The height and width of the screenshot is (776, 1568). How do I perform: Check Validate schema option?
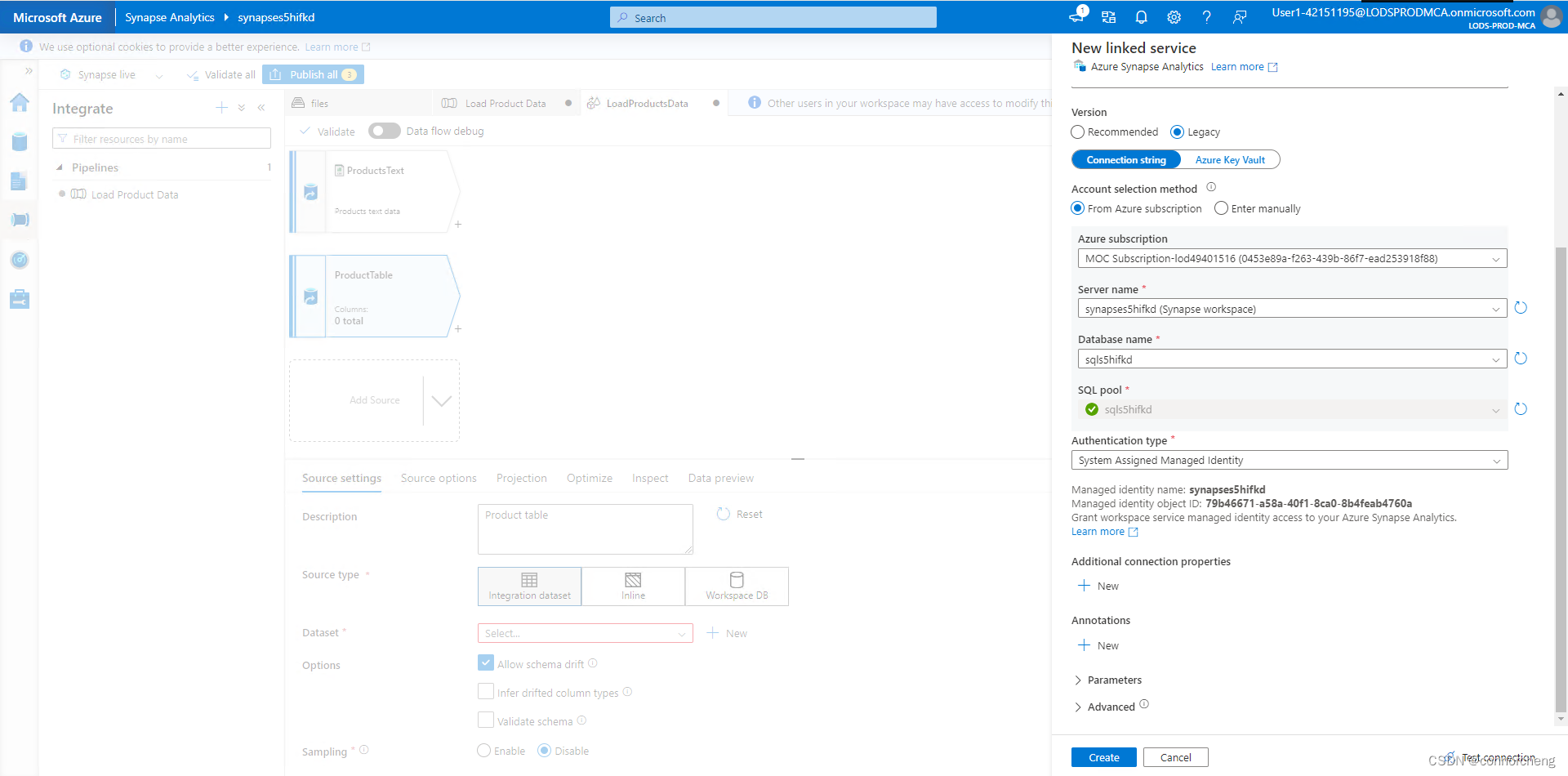[x=486, y=720]
